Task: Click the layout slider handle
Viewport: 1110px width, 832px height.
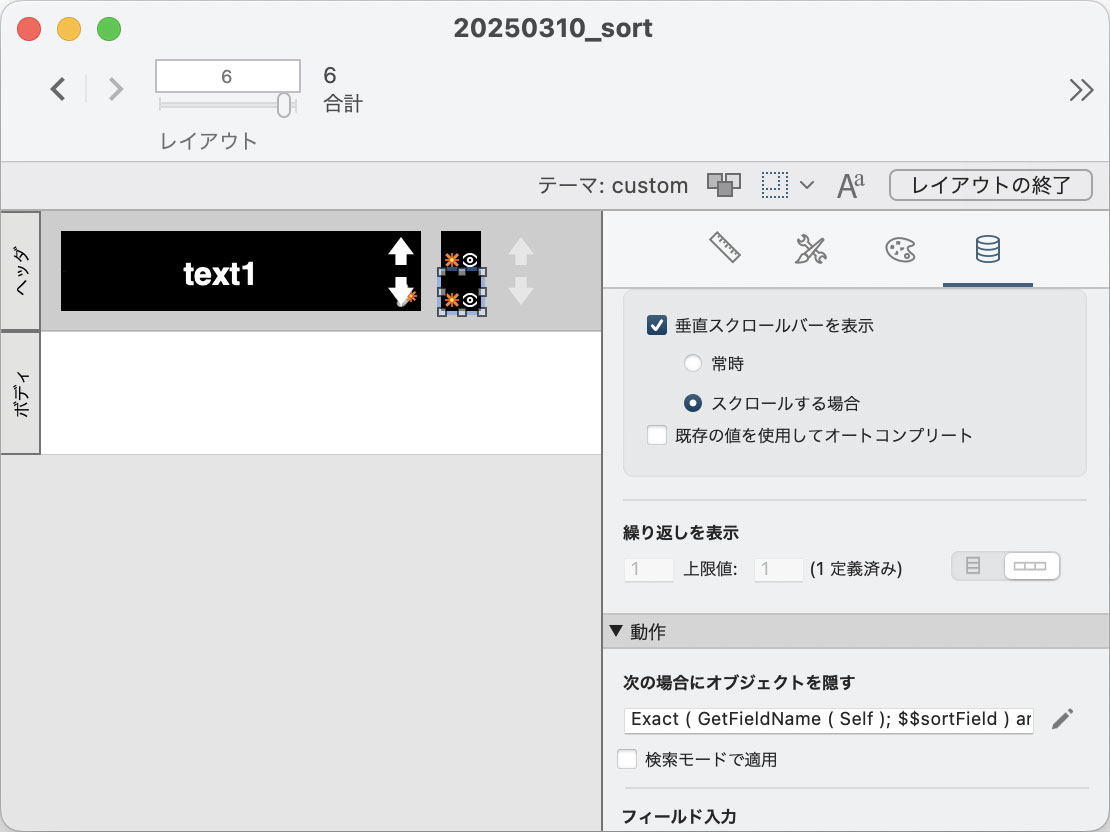Action: [284, 105]
